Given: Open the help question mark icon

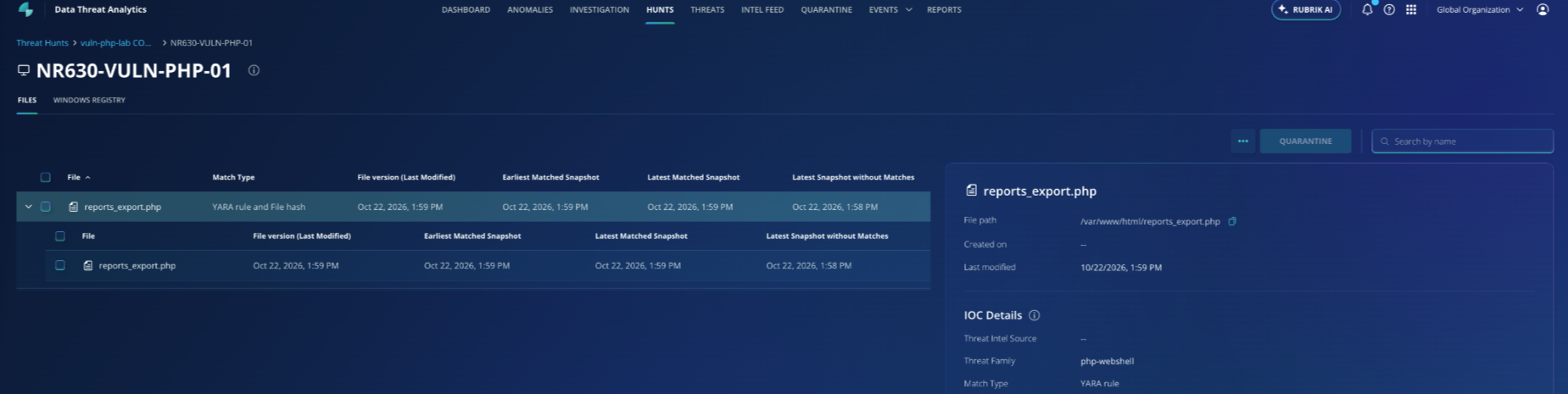Looking at the screenshot, I should coord(1389,10).
